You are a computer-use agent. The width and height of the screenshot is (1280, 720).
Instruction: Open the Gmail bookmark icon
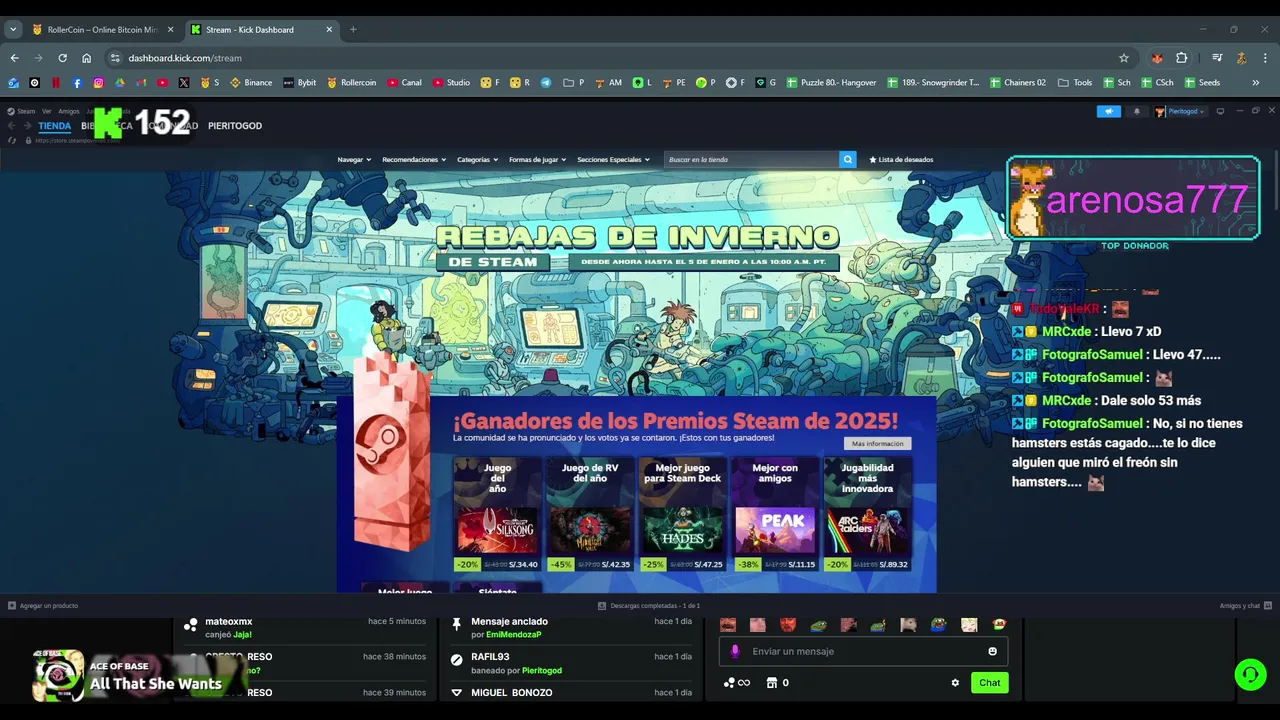coord(141,83)
